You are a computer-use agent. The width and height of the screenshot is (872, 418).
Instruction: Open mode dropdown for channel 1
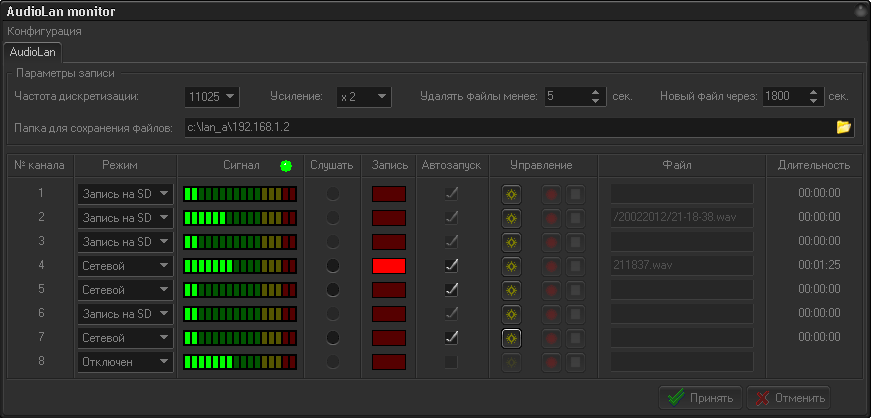pyautogui.click(x=125, y=194)
